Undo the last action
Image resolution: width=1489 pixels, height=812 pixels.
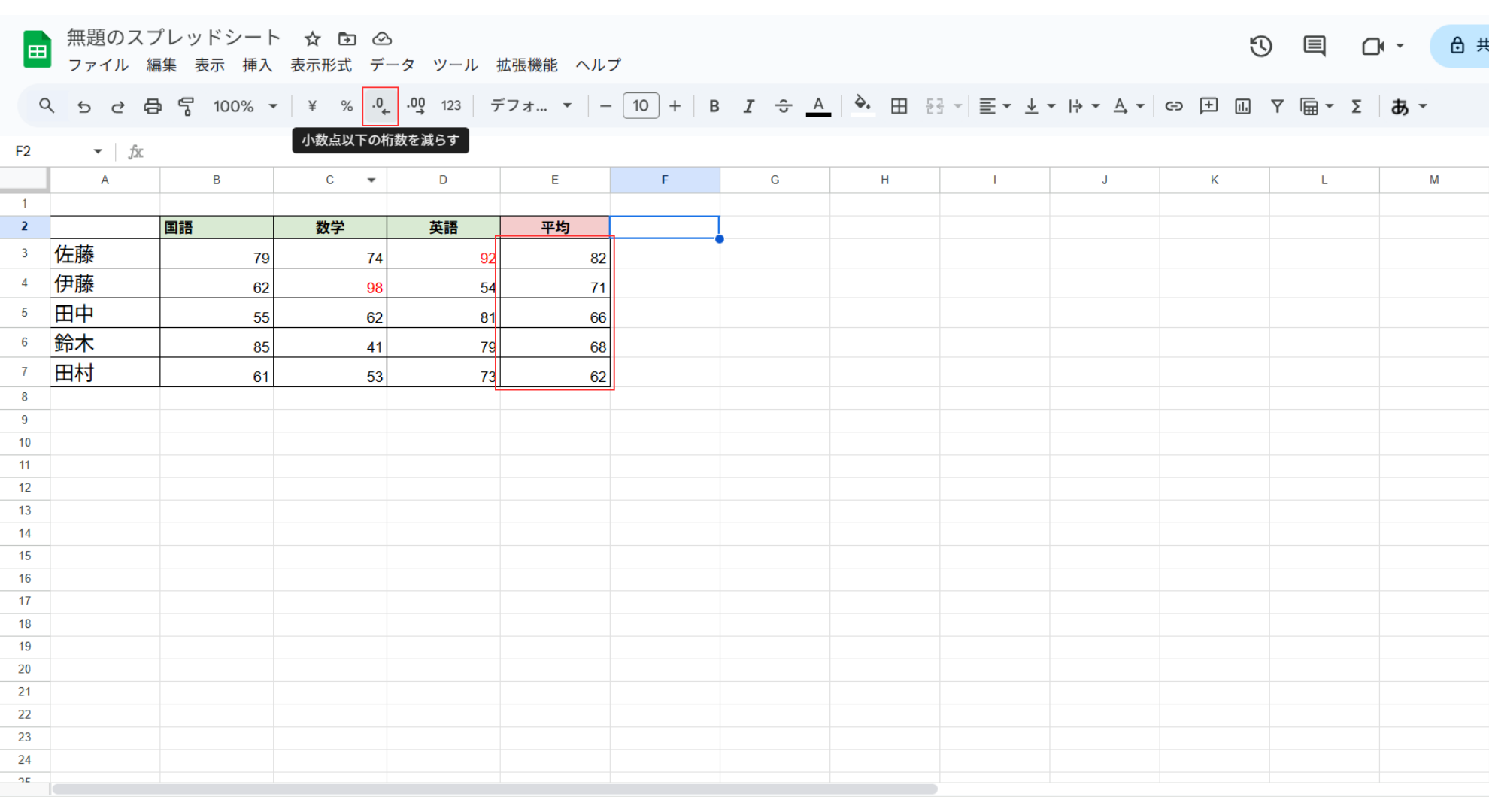(83, 107)
